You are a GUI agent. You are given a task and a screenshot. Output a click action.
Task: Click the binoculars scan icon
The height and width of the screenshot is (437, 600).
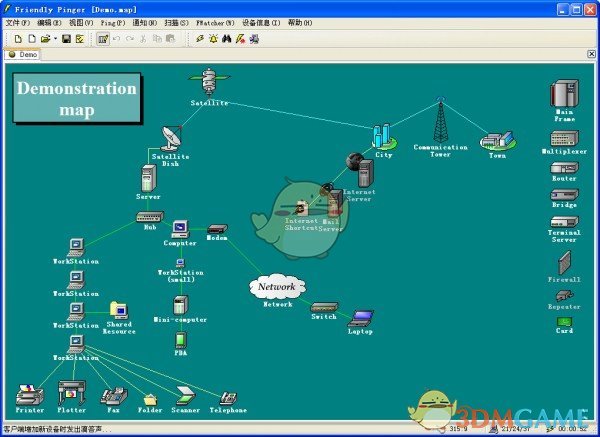[x=227, y=39]
